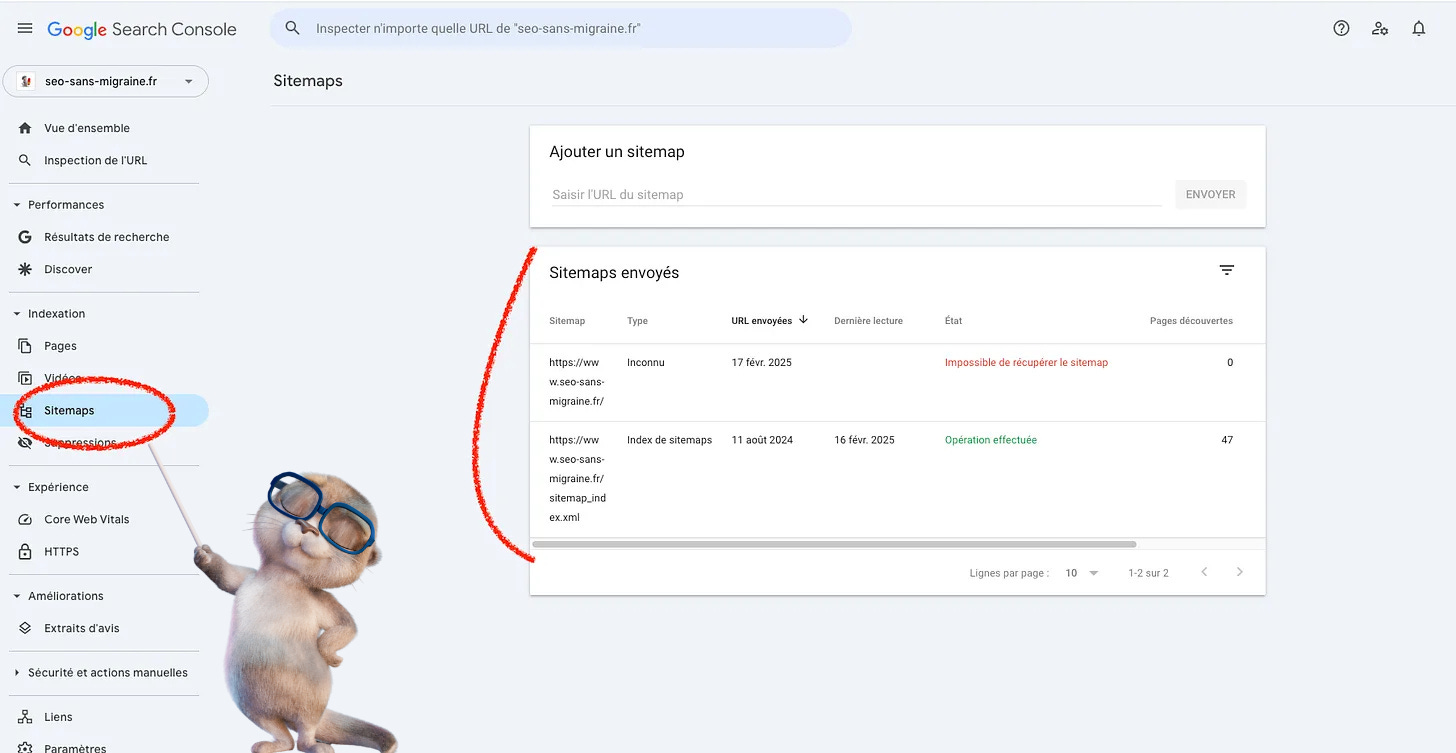
Task: Click the search magnifier icon in URL bar
Action: tap(292, 28)
